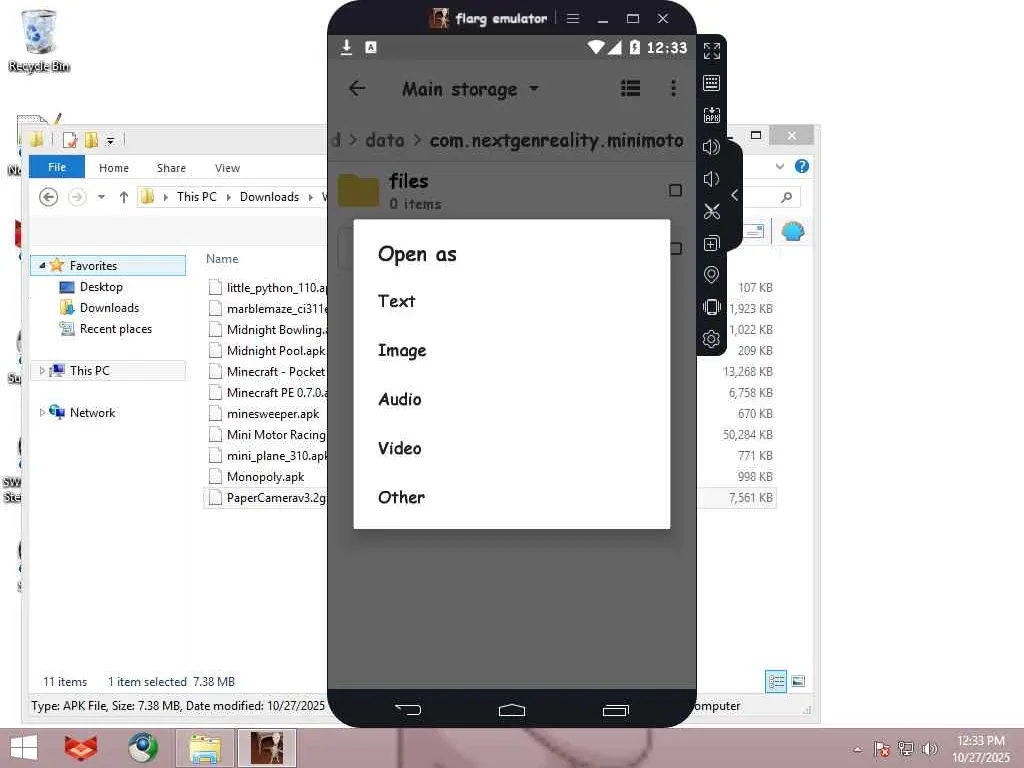This screenshot has width=1024, height=768.
Task: Lower volume with the lower speaker icon
Action: 711,179
